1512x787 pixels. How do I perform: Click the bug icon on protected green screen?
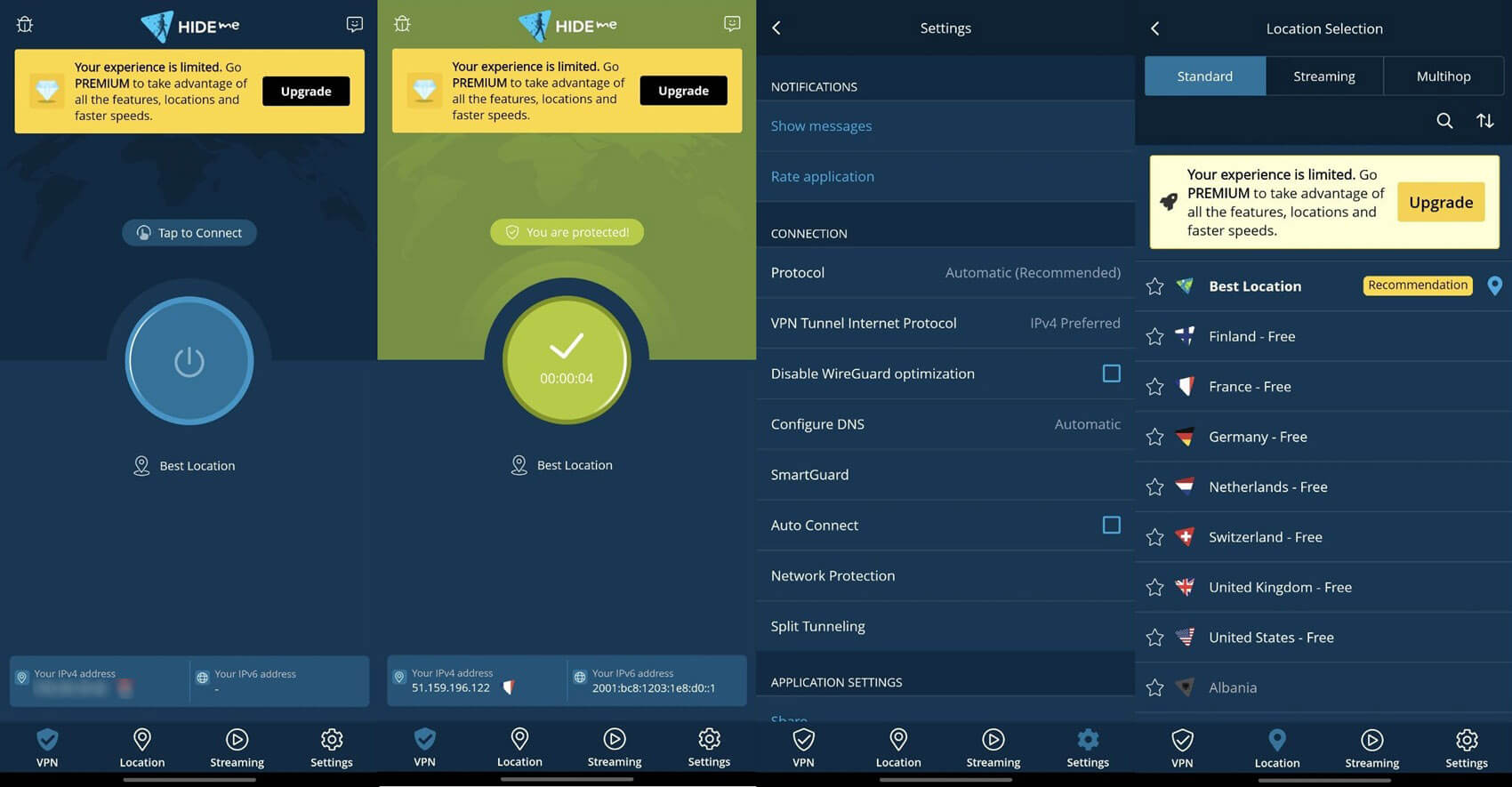(402, 24)
